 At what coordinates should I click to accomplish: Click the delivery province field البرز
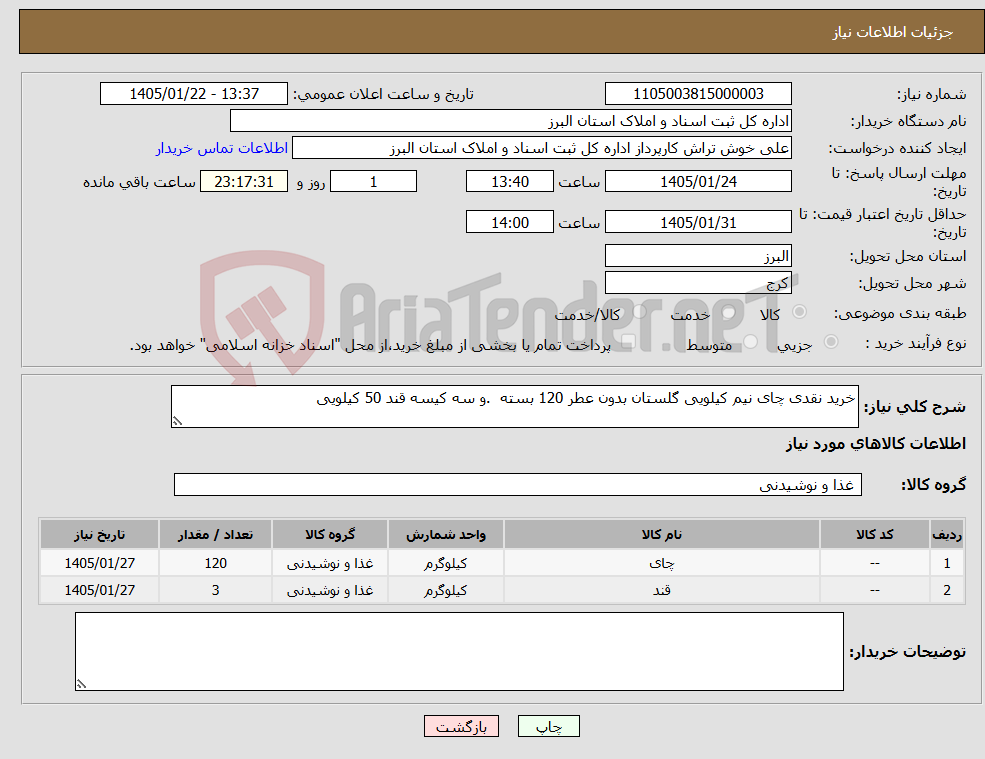pos(698,256)
